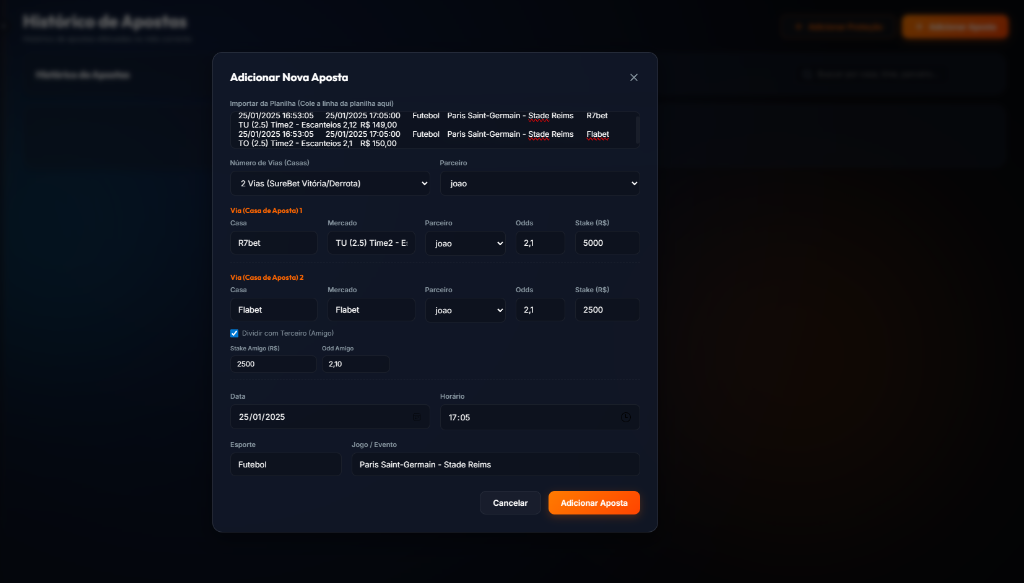The height and width of the screenshot is (583, 1024).
Task: Click the Via 2 Stake field showing 2500
Action: point(607,310)
